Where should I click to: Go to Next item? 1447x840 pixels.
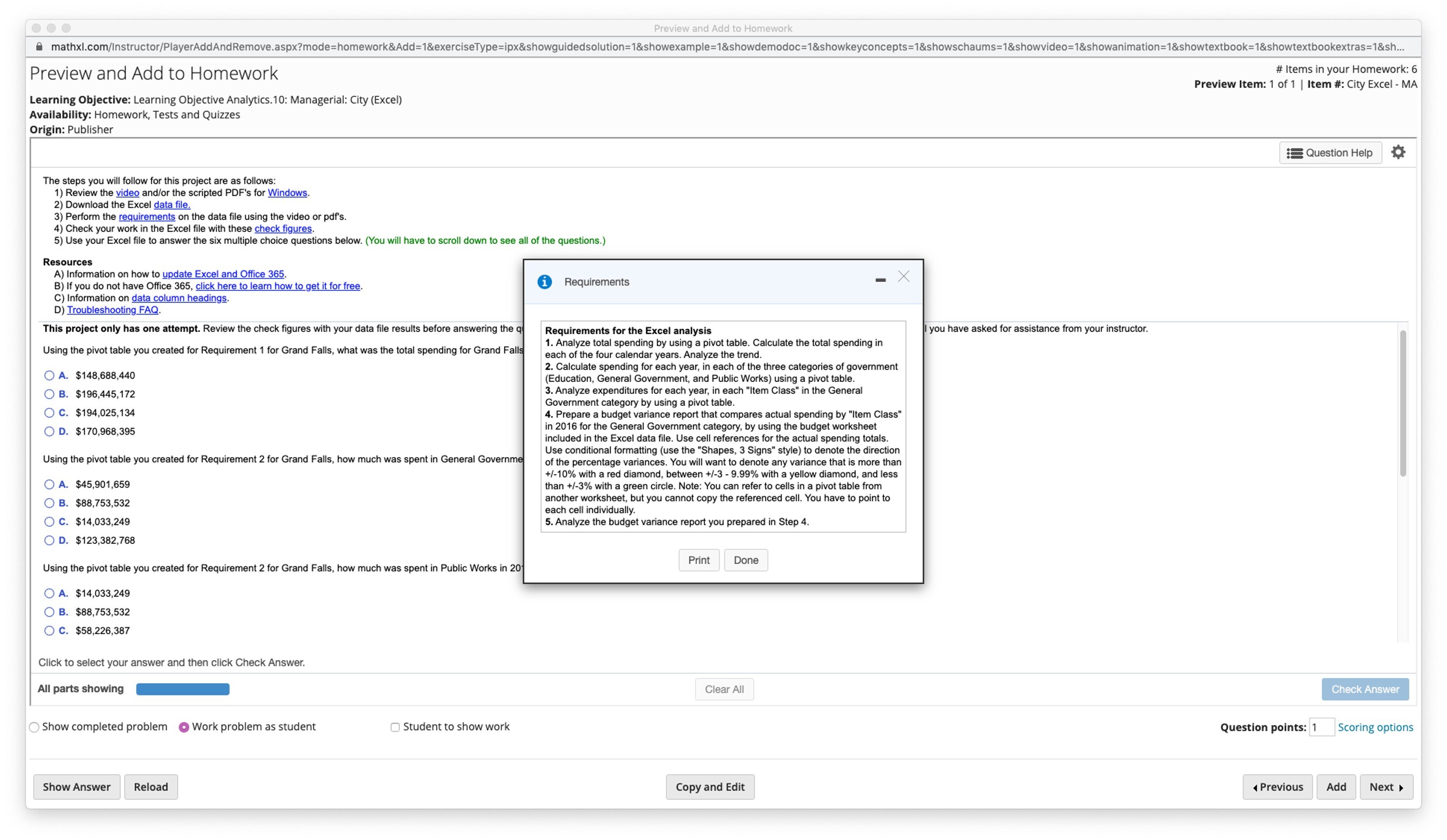pyautogui.click(x=1386, y=787)
